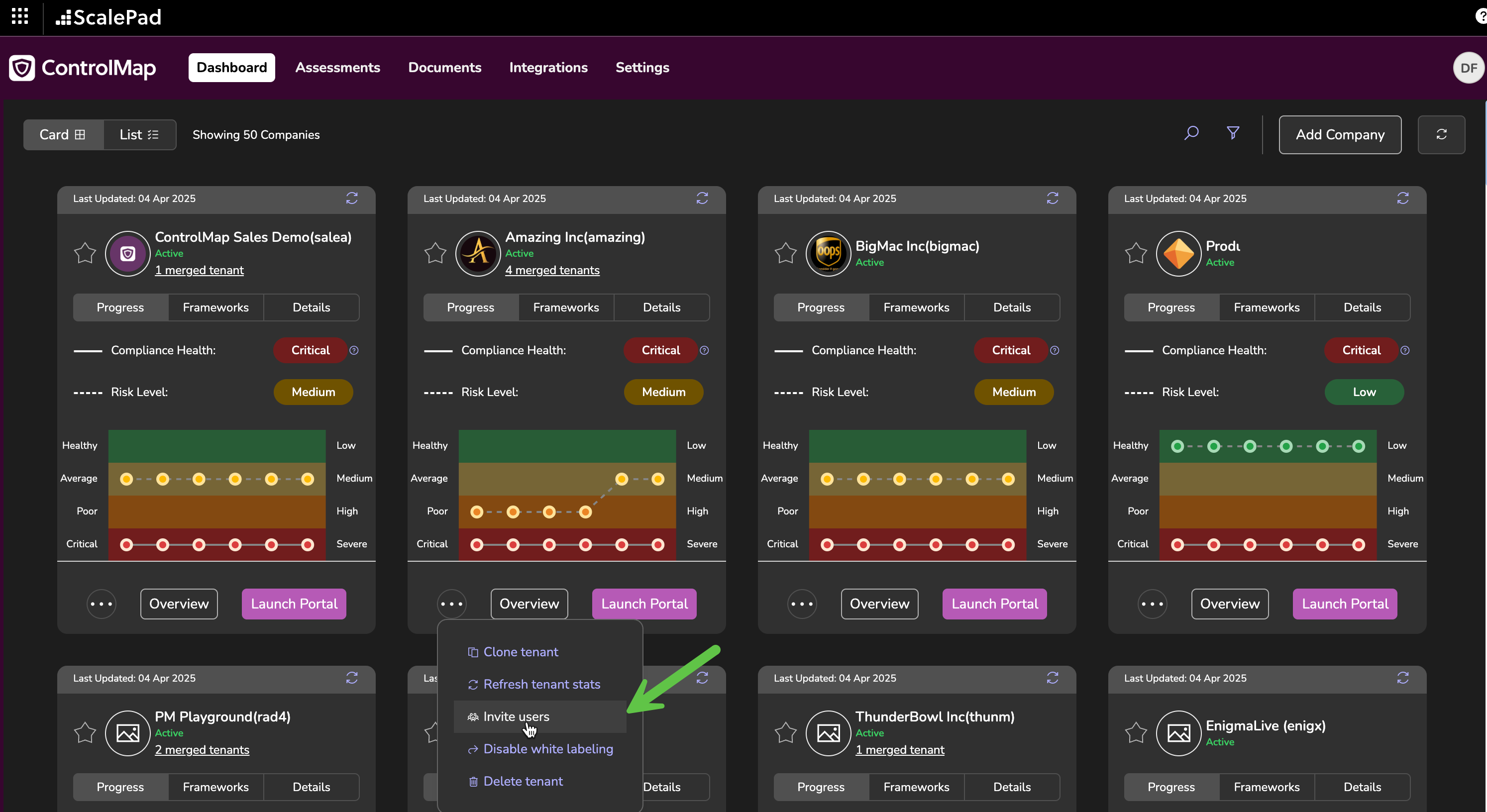The width and height of the screenshot is (1487, 812).
Task: Open the Documents nav tab
Action: (x=444, y=68)
